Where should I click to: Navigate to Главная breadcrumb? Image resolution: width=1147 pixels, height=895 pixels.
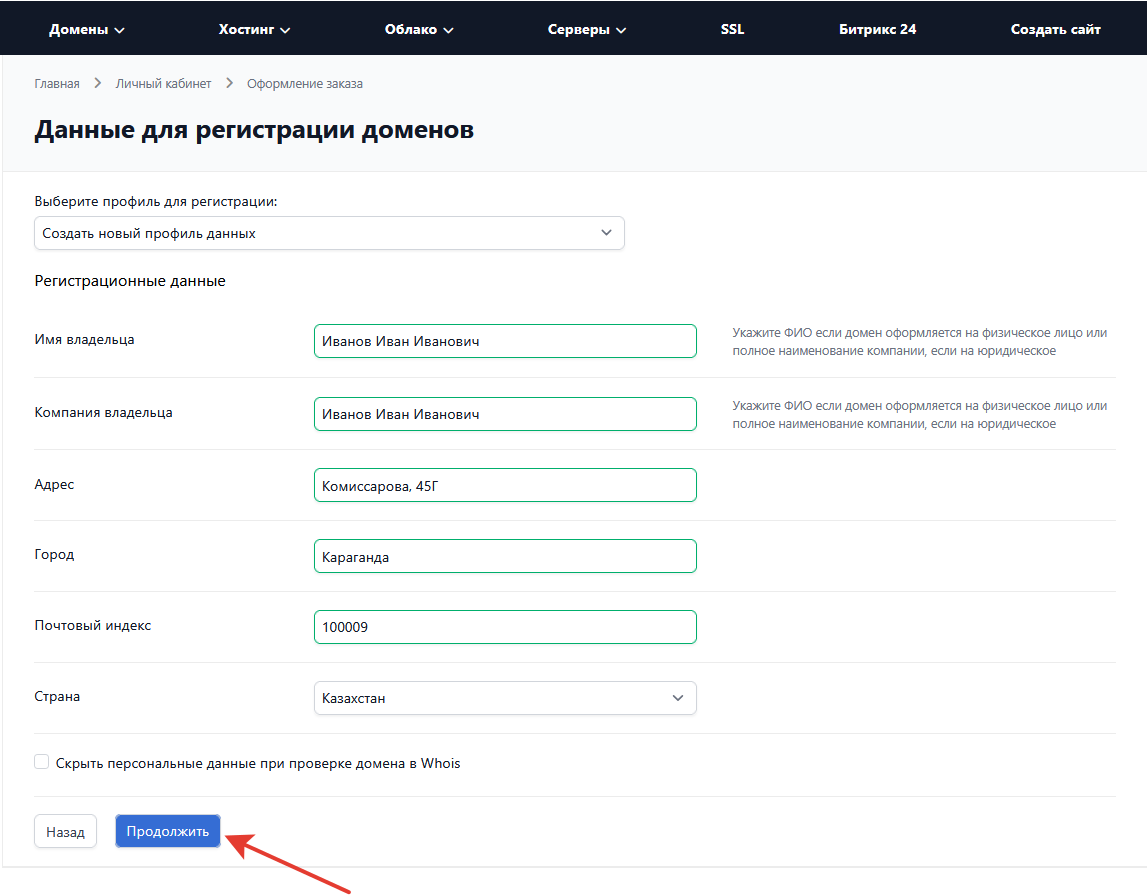[x=57, y=84]
